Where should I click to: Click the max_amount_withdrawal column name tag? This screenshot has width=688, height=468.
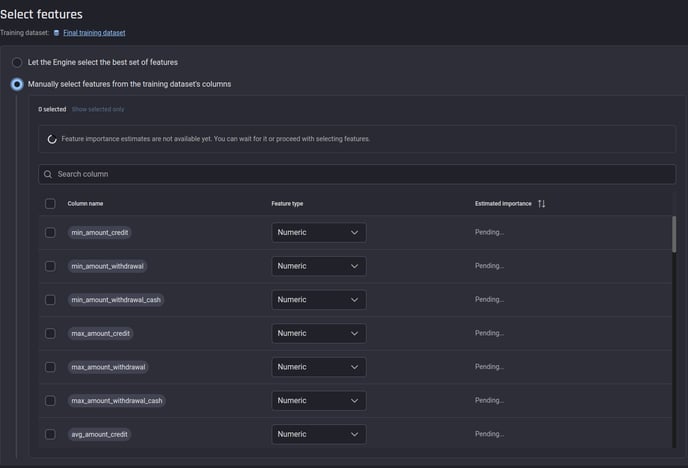coord(108,367)
